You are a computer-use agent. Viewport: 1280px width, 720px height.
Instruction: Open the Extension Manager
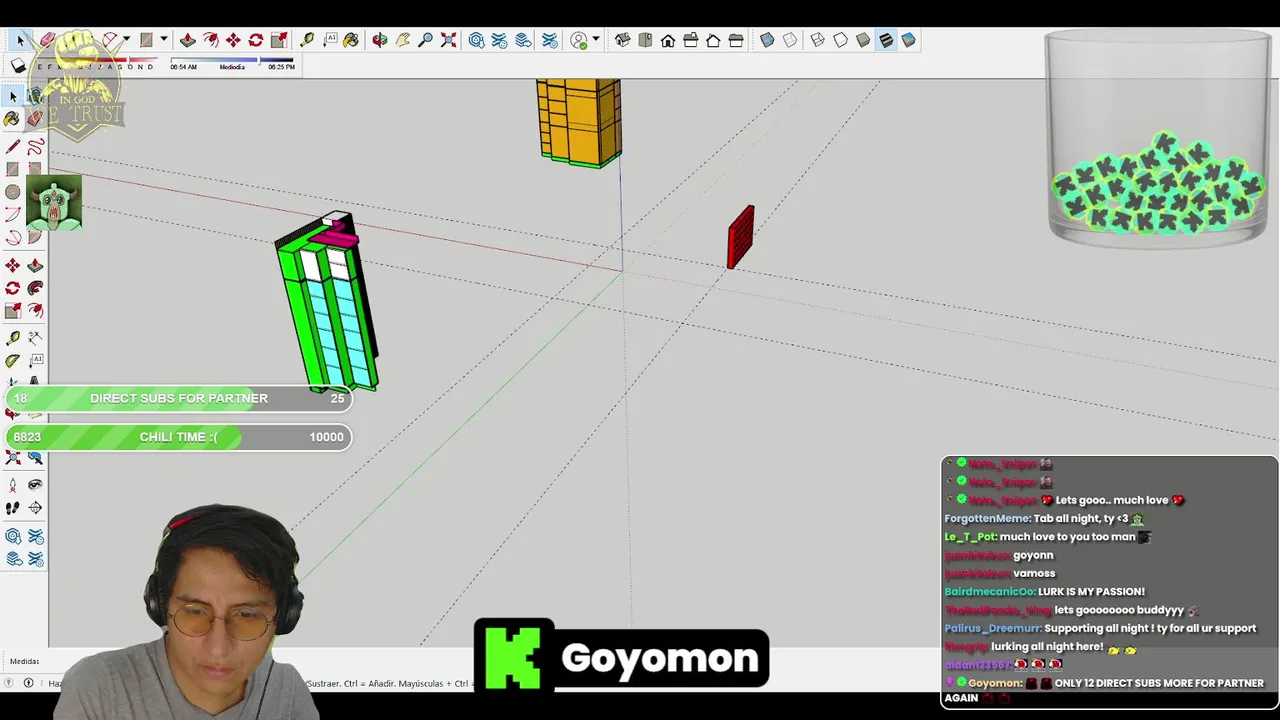550,40
